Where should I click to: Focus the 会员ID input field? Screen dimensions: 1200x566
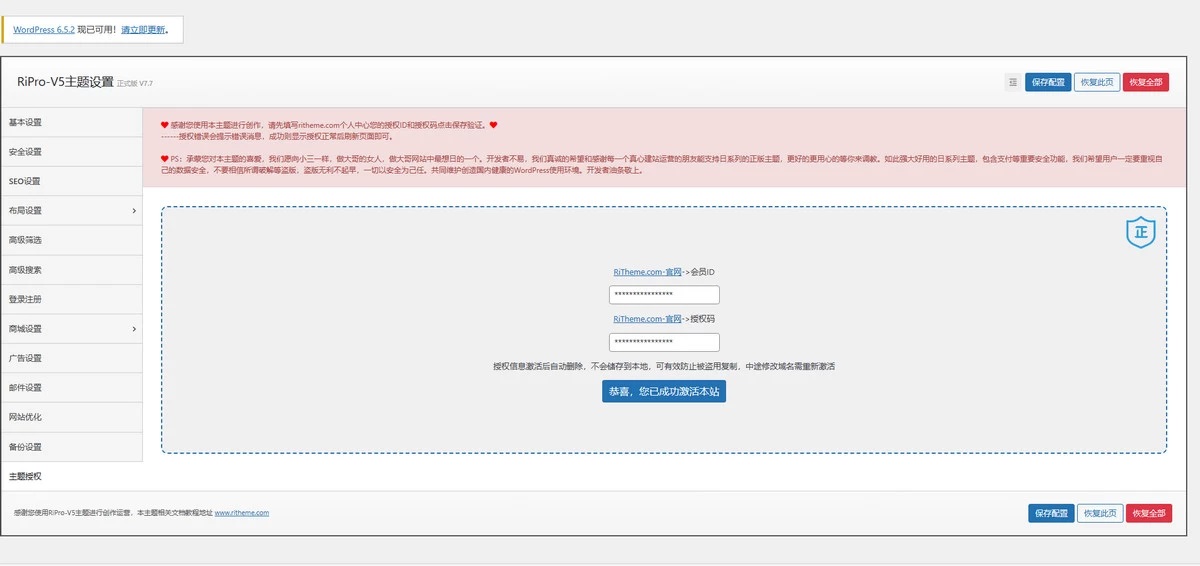[664, 295]
